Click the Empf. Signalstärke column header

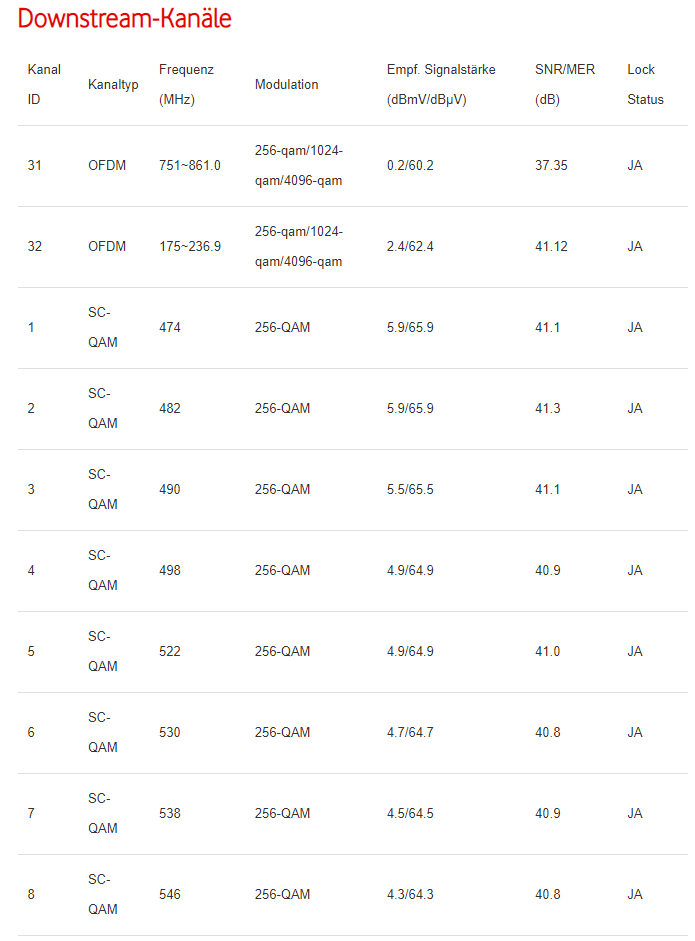[x=441, y=85]
